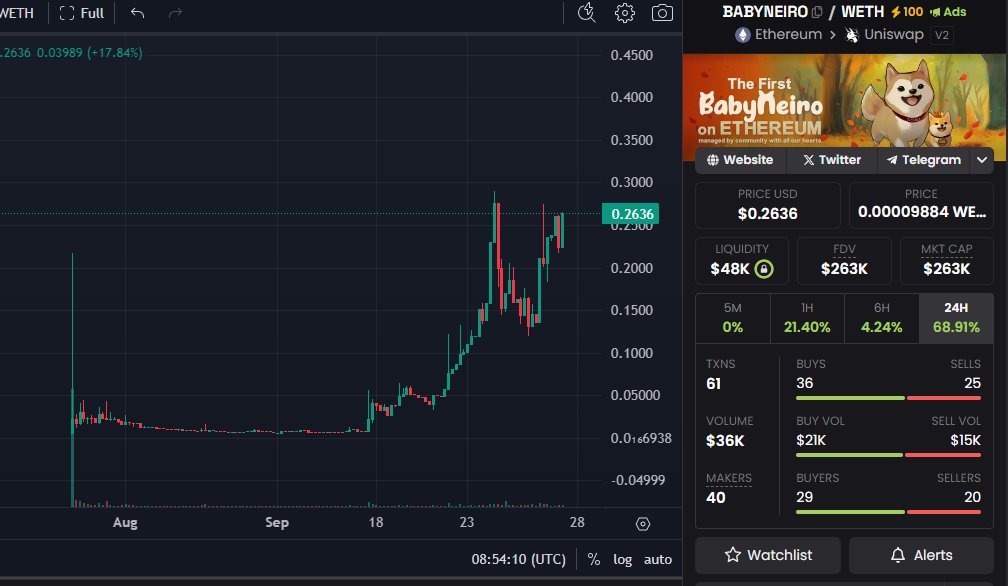Toggle percent scale on chart
This screenshot has width=1008, height=586.
click(594, 560)
